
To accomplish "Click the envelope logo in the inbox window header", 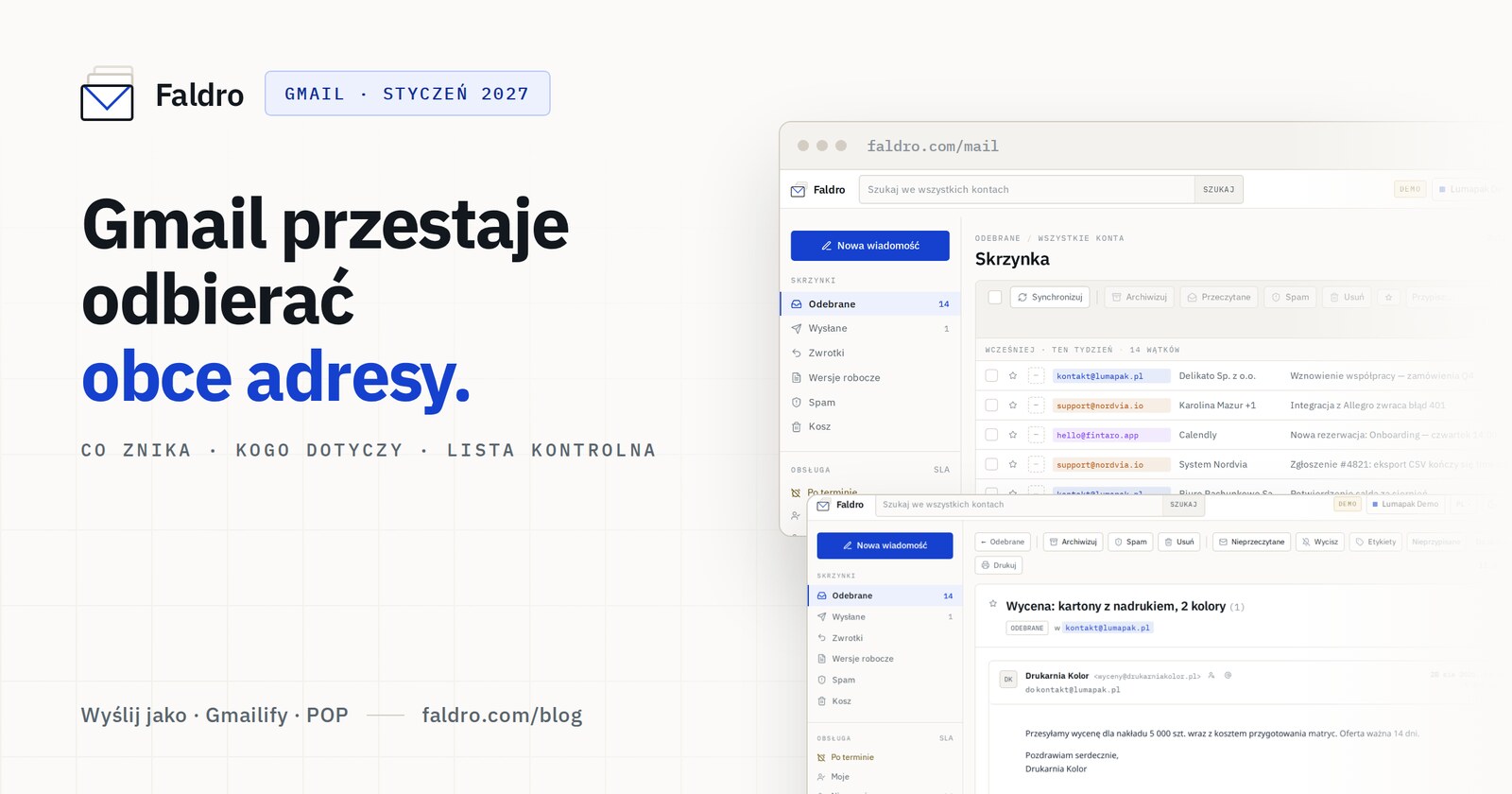I will click(x=798, y=190).
